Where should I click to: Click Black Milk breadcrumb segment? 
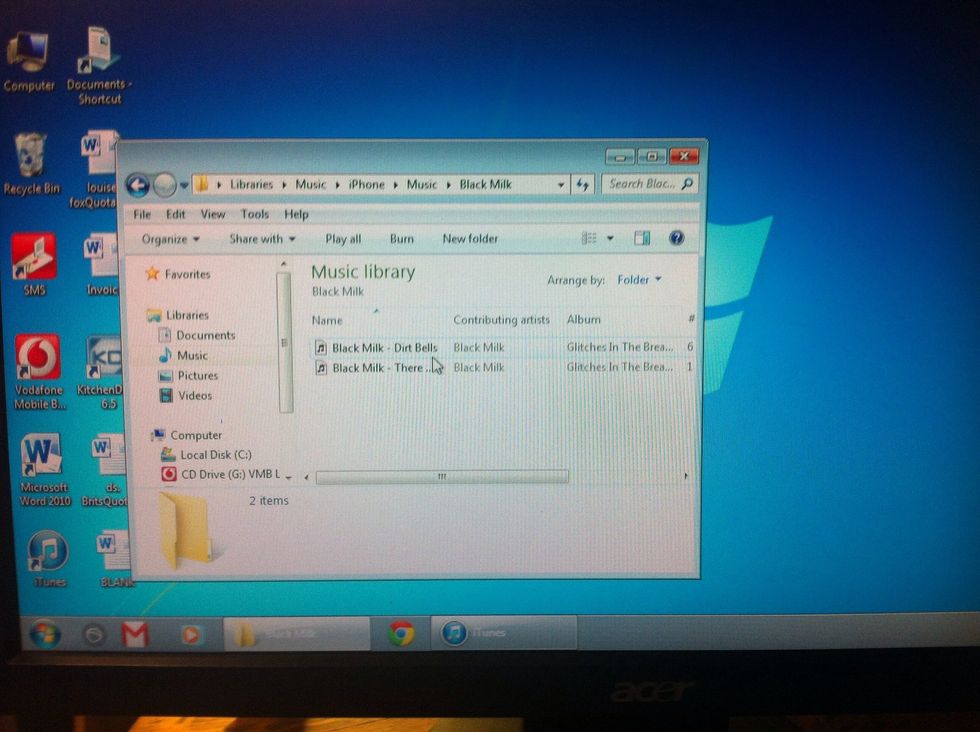[485, 184]
